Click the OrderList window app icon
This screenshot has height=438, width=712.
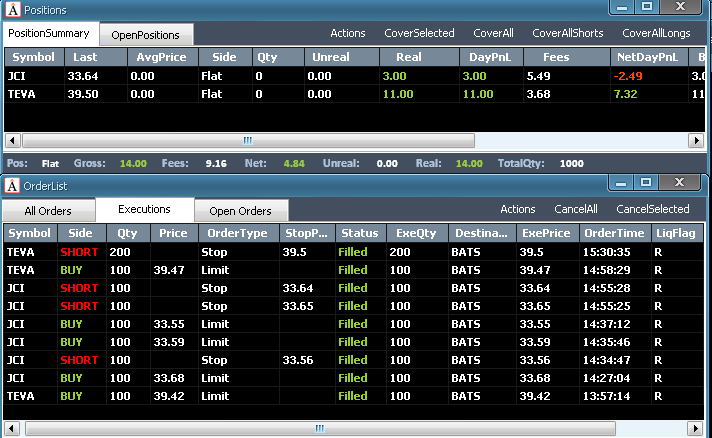coord(12,186)
